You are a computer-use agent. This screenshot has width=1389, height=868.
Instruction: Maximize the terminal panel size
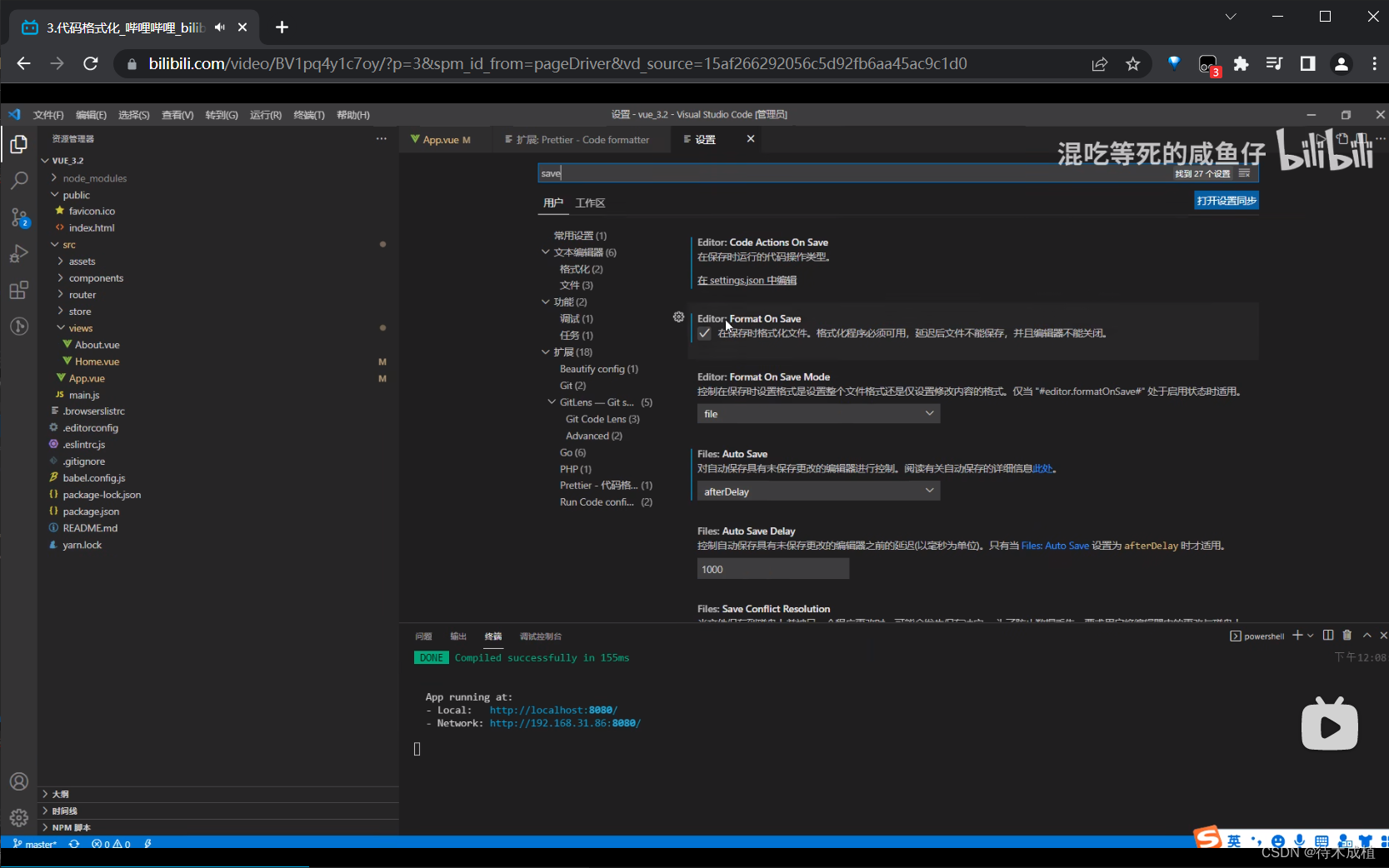pyautogui.click(x=1367, y=636)
